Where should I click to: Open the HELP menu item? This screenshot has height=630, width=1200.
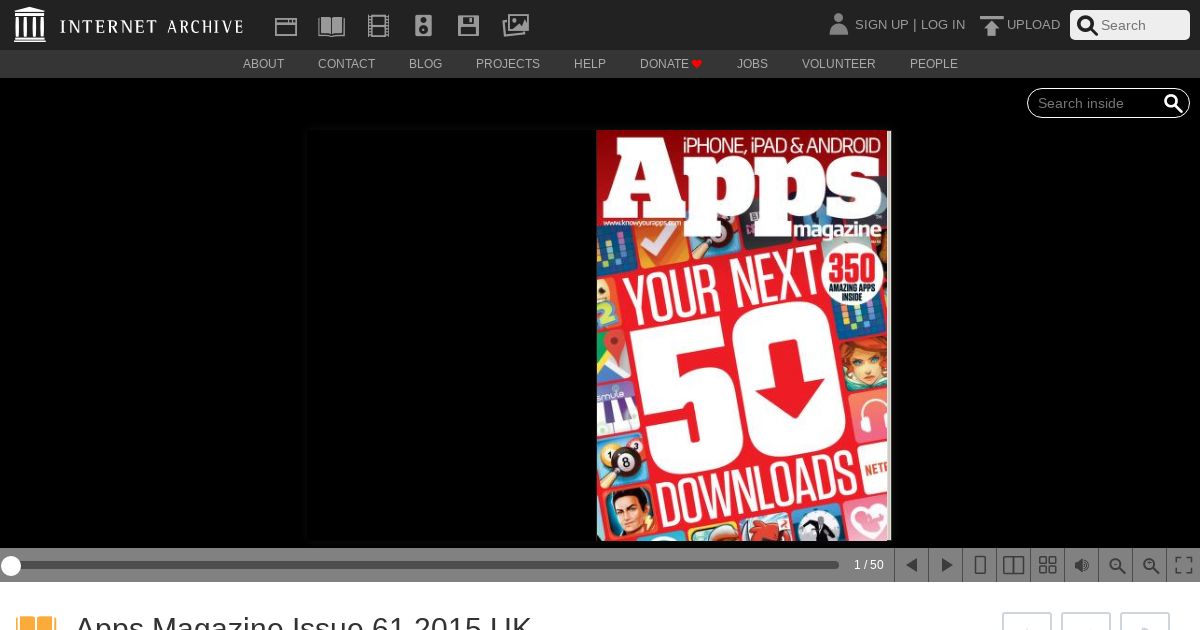(590, 64)
